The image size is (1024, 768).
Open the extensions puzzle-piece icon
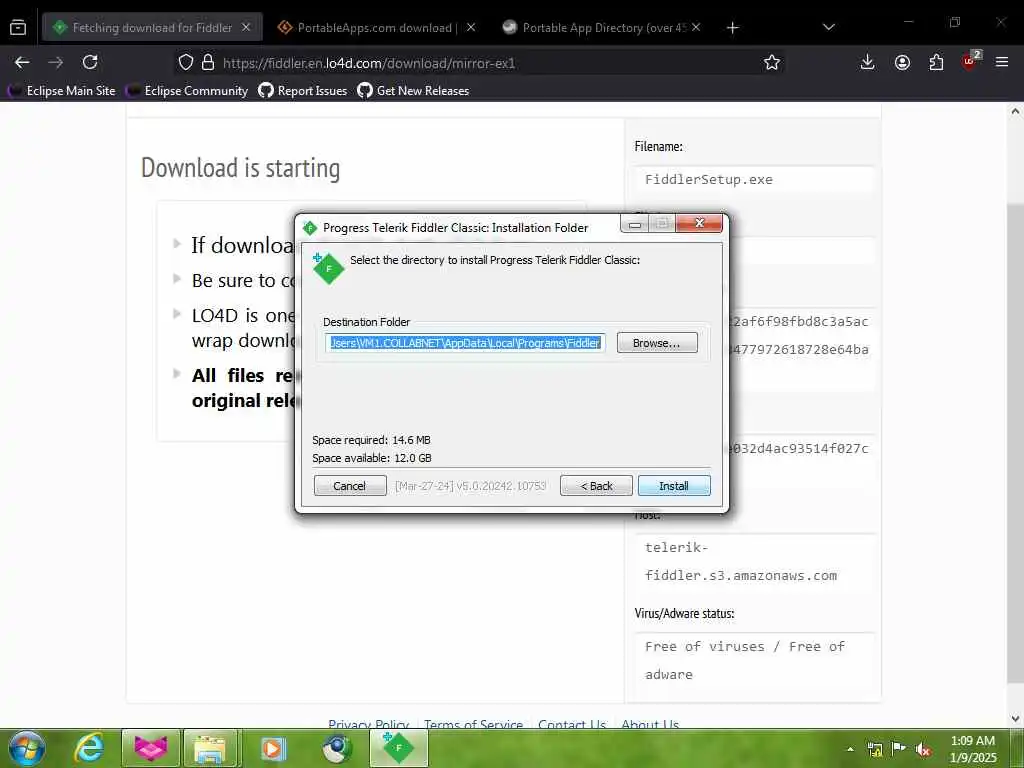(x=936, y=63)
